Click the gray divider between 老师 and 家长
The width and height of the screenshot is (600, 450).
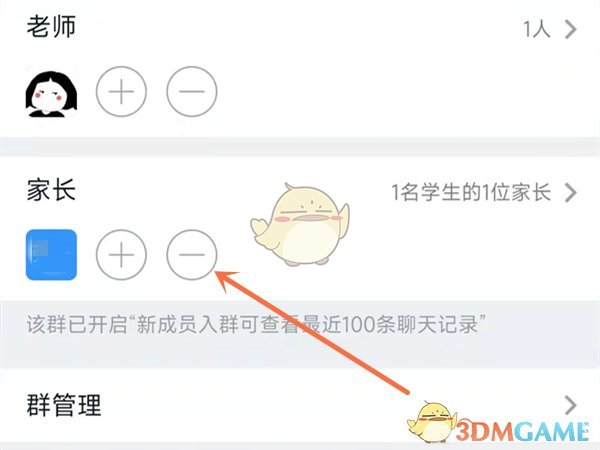pyautogui.click(x=300, y=147)
